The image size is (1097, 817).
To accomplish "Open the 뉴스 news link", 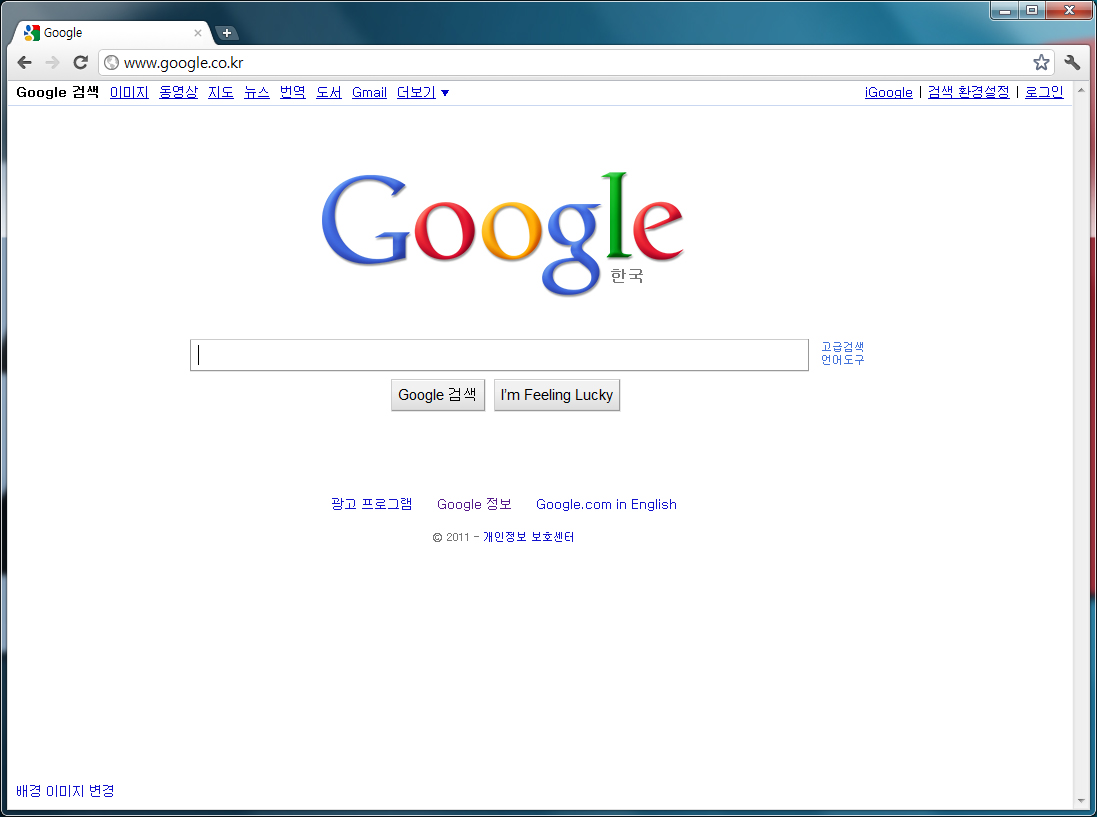I will [x=257, y=92].
